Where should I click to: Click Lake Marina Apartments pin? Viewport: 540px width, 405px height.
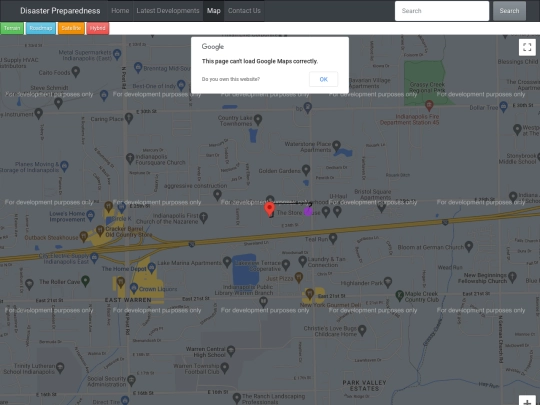click(x=227, y=262)
